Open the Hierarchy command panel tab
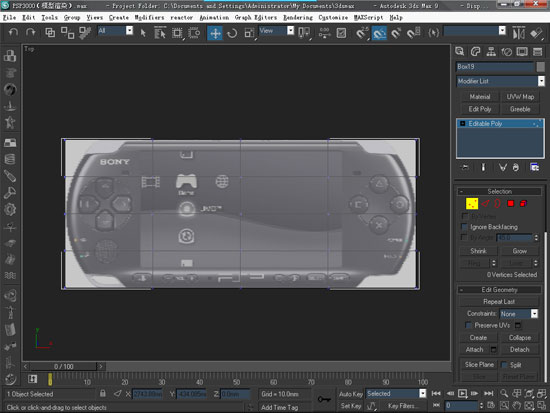Screen dimensions: 550x413 coord(491,52)
